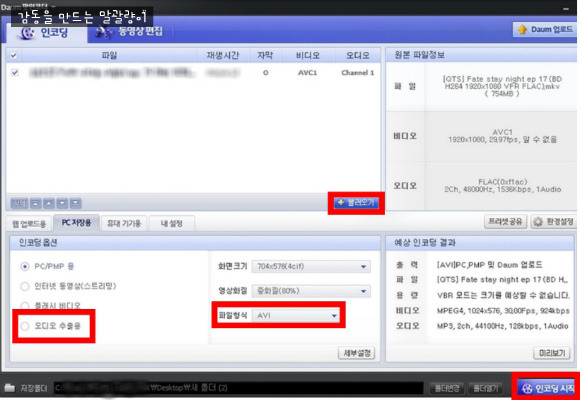Open 휴대 기기용 preset tab
Screen dimensions: 580x400
124,223
